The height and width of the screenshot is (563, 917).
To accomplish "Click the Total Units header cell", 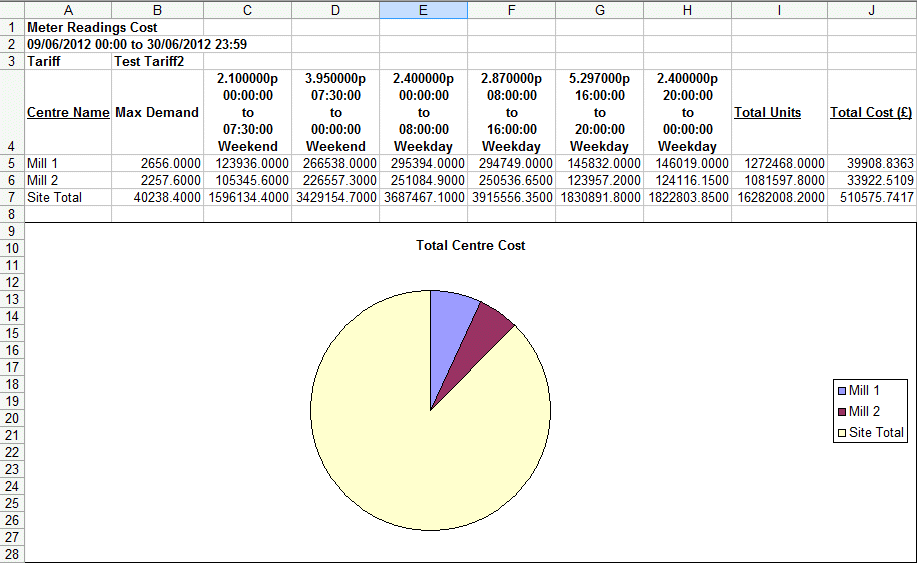I will (x=767, y=112).
